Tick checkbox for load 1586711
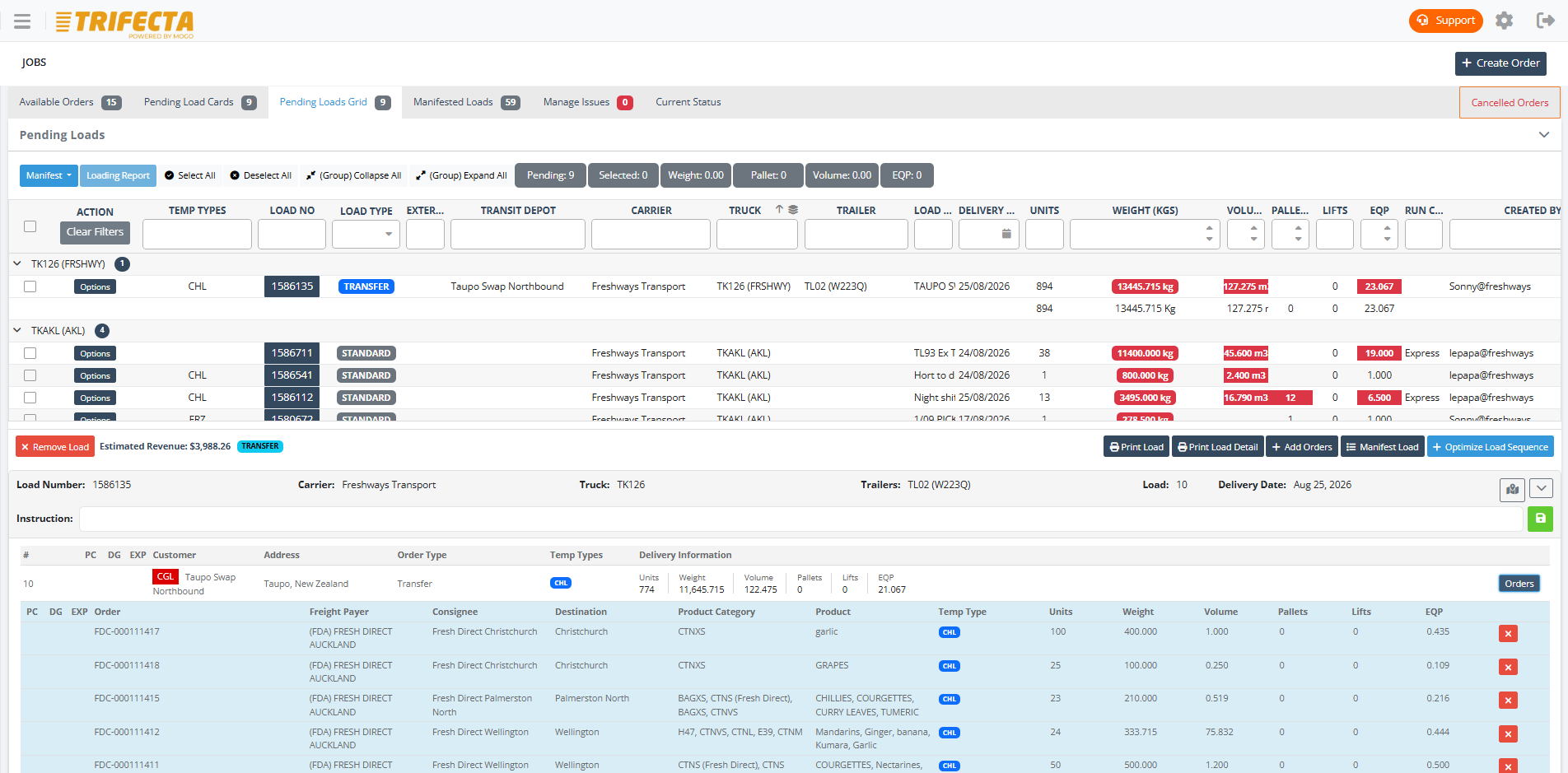1568x773 pixels. point(30,353)
